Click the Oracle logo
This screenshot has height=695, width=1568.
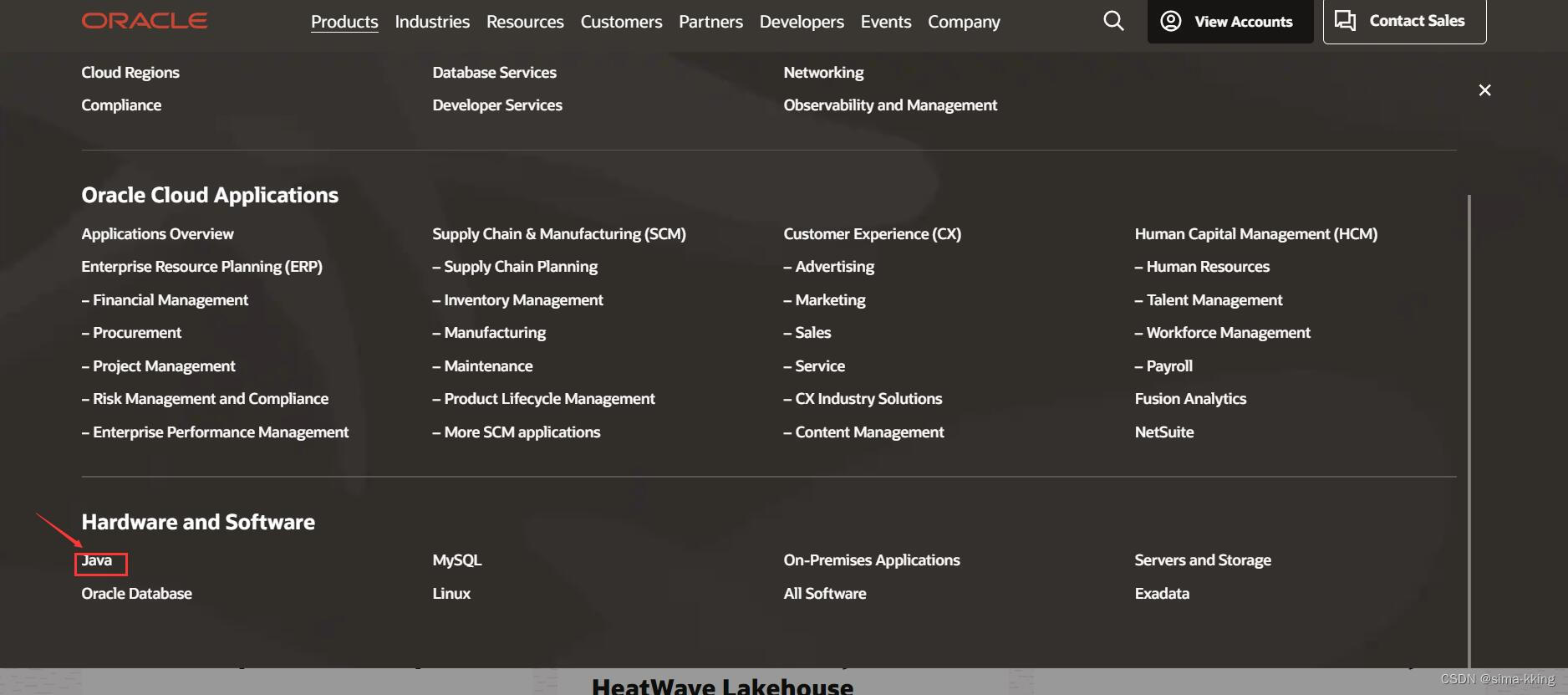point(145,21)
